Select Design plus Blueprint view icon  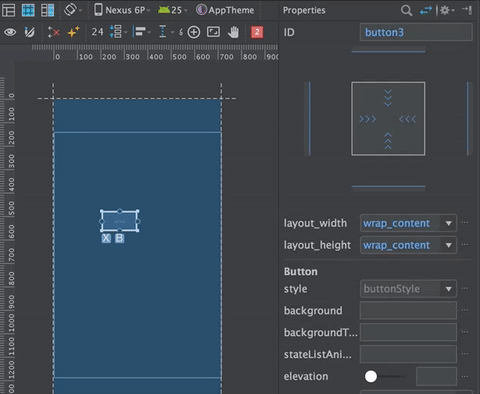click(x=47, y=10)
